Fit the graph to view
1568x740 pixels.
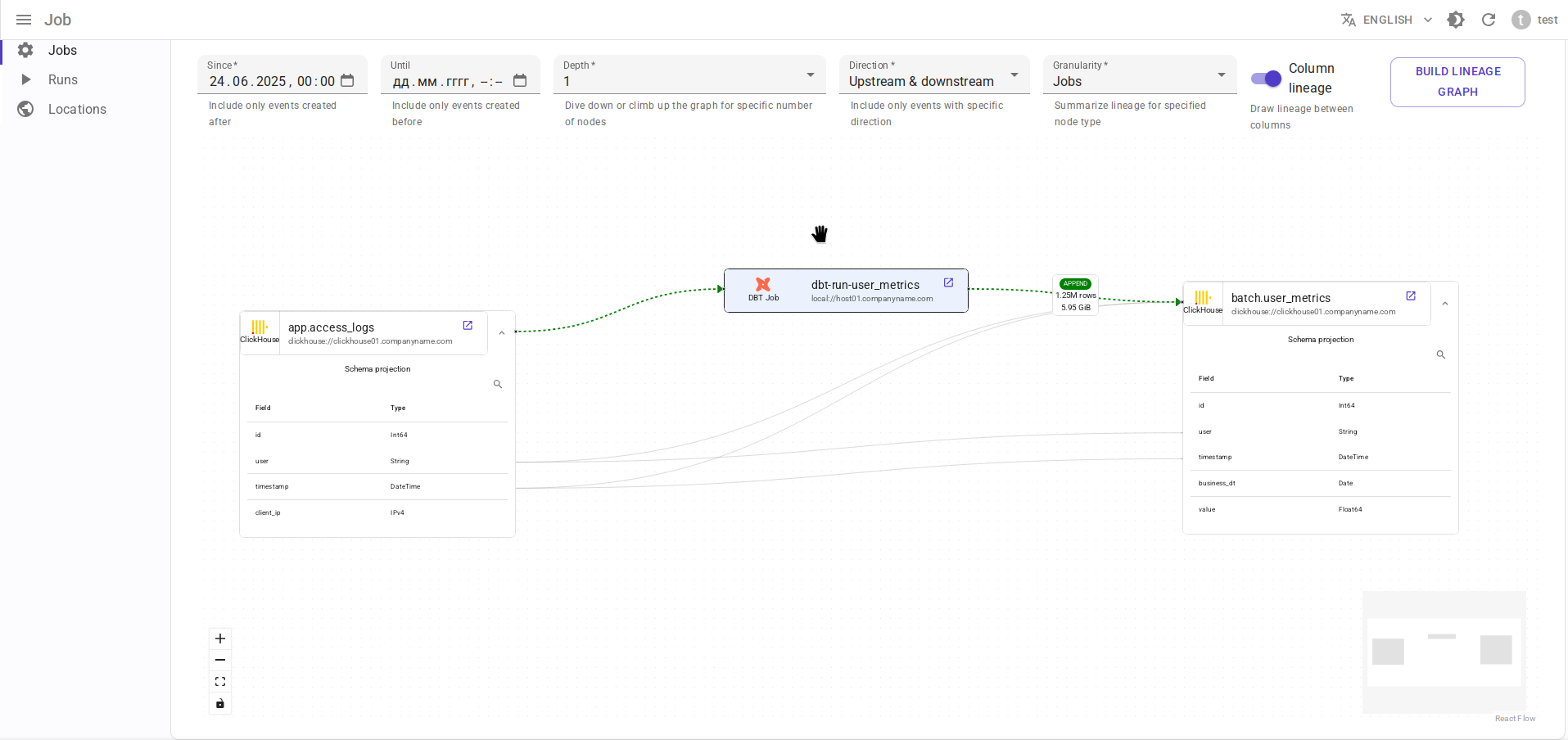pyautogui.click(x=220, y=682)
